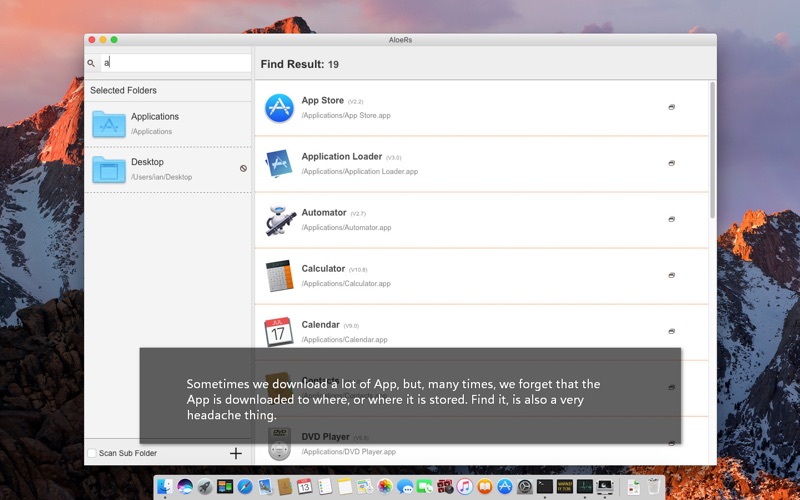Image resolution: width=800 pixels, height=500 pixels.
Task: Select the "Calendar" result title
Action: (320, 325)
